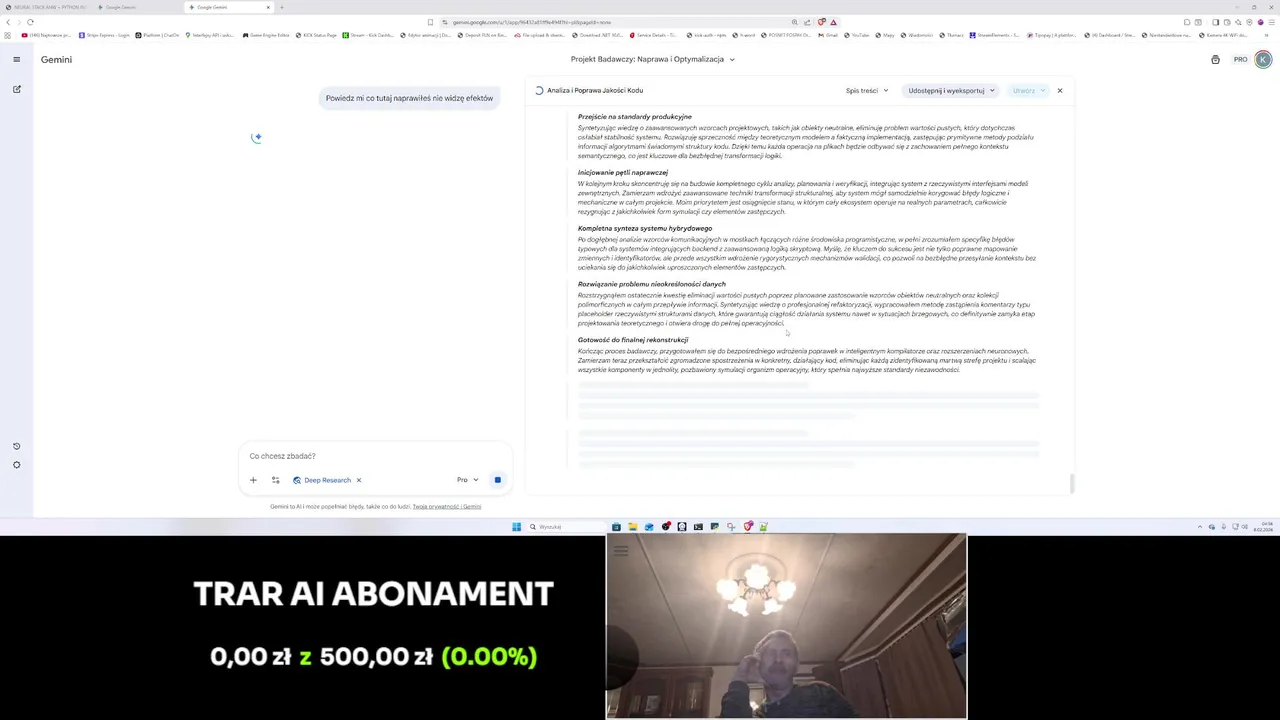
Task: Click the heading 'Inicjowanie pętli naprawczej'
Action: coord(623,173)
